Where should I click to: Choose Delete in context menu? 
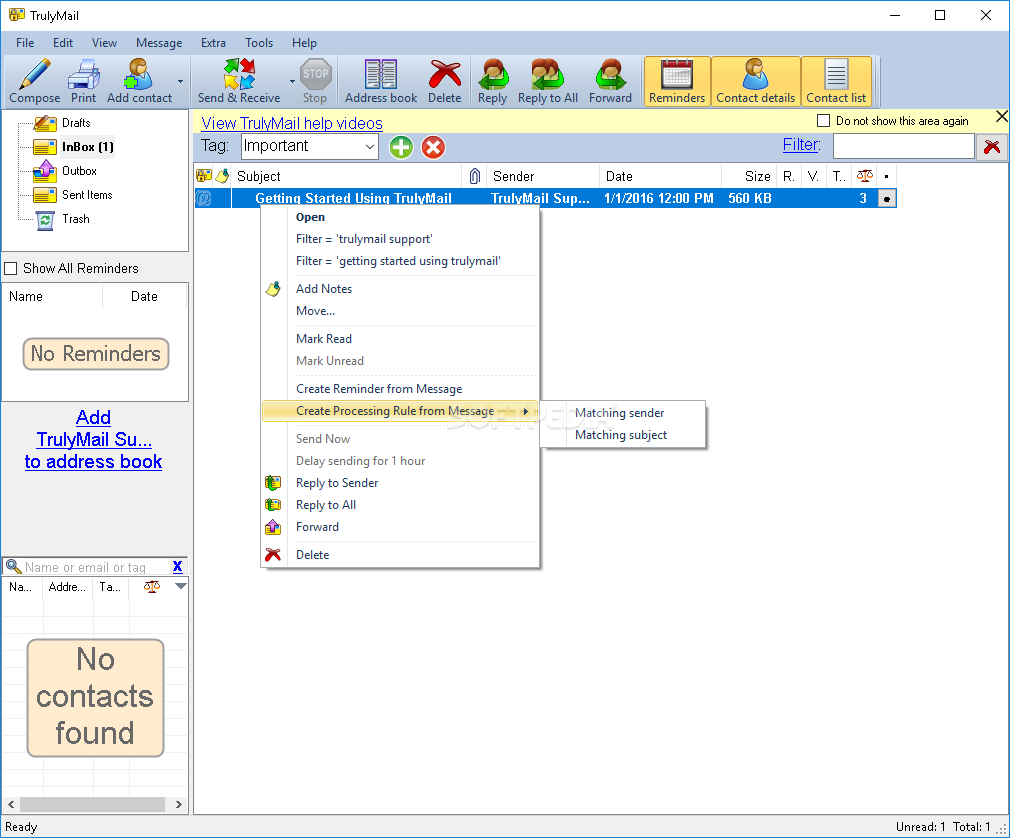point(400,555)
